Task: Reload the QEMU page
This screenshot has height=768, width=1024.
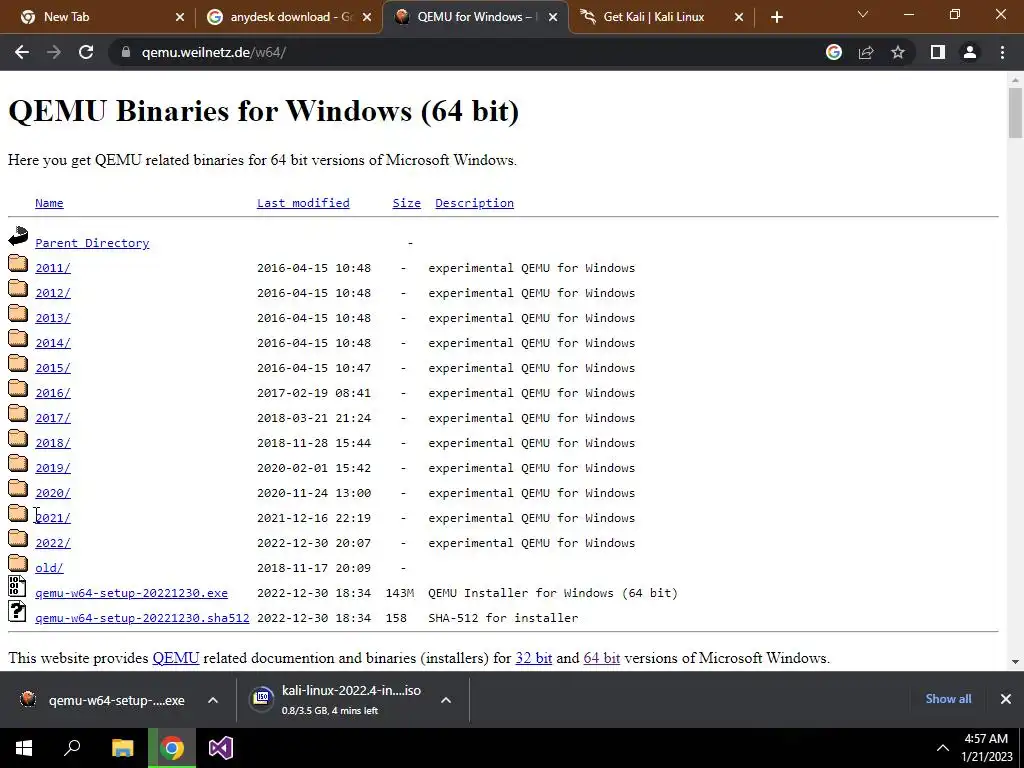Action: (x=86, y=52)
